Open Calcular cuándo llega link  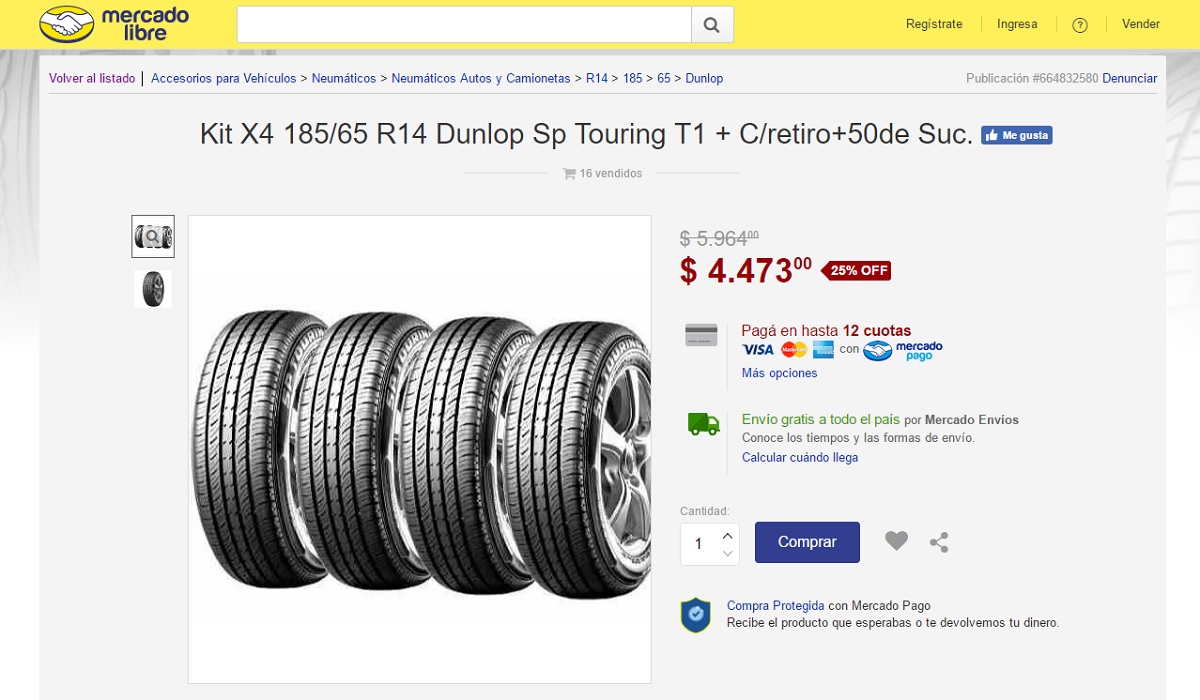click(x=799, y=457)
